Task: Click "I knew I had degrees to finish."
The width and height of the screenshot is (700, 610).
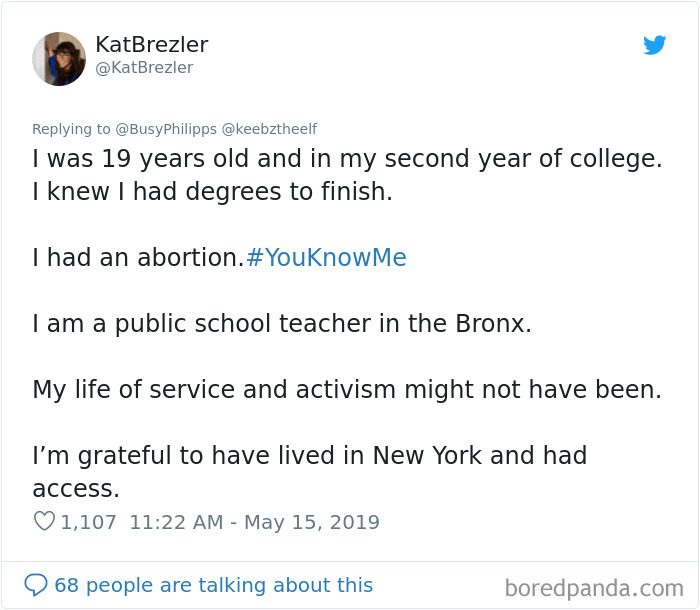Action: [212, 192]
